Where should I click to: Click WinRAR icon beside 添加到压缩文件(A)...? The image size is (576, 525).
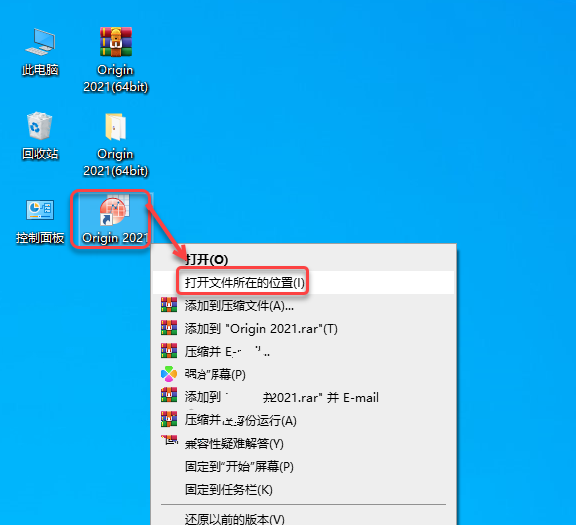169,305
